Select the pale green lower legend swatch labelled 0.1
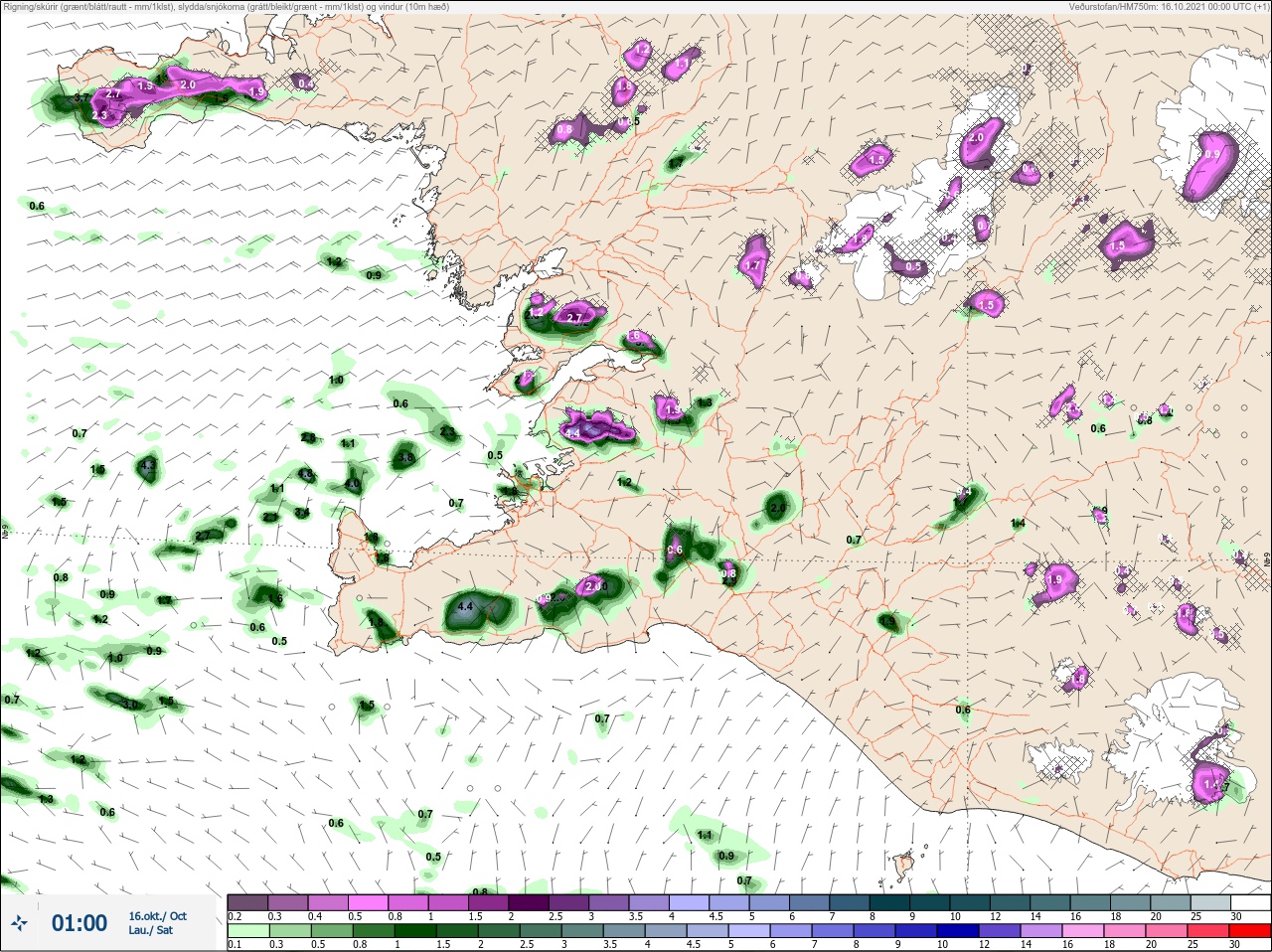 pyautogui.click(x=247, y=931)
